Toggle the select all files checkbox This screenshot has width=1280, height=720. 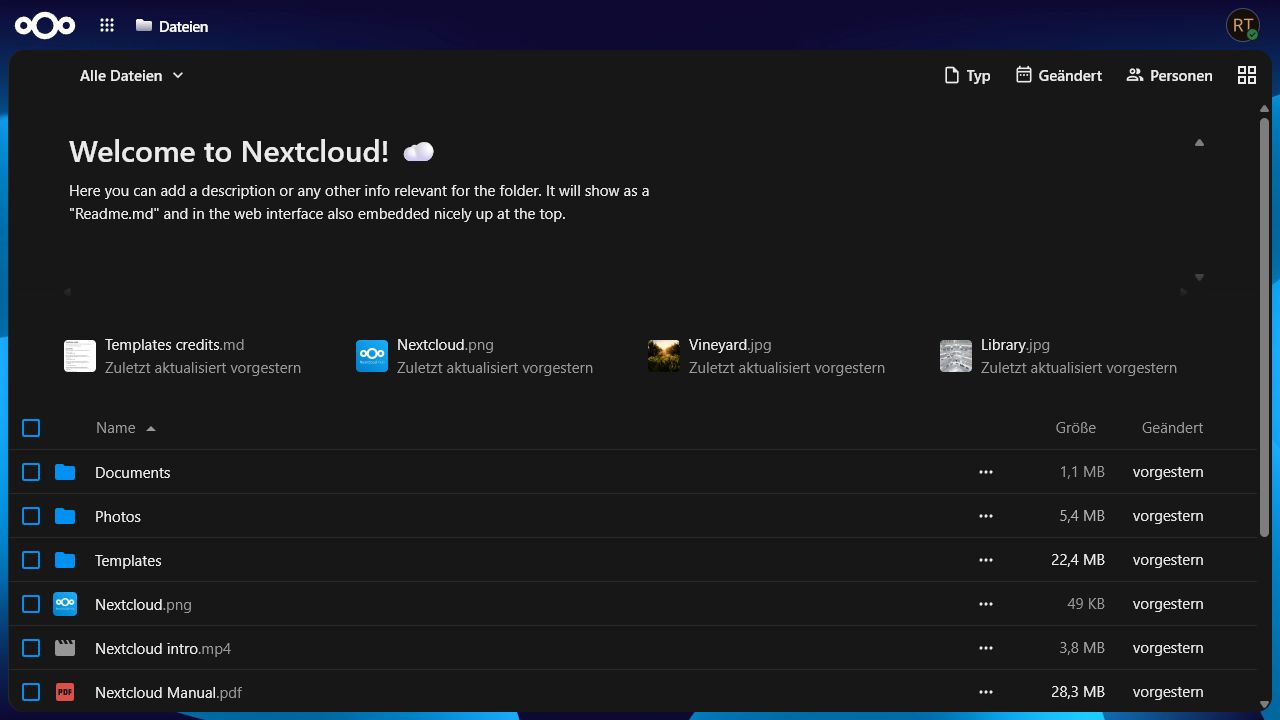pyautogui.click(x=31, y=428)
